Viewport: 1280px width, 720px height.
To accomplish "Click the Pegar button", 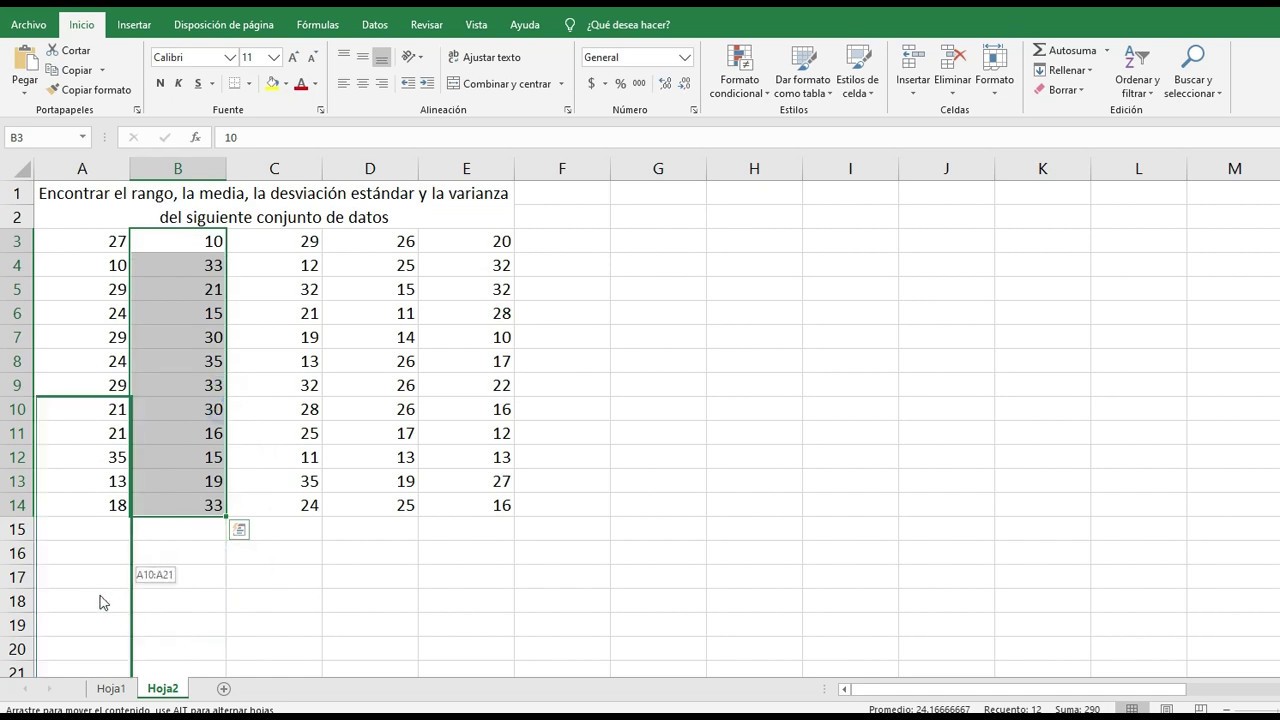I will pyautogui.click(x=27, y=70).
